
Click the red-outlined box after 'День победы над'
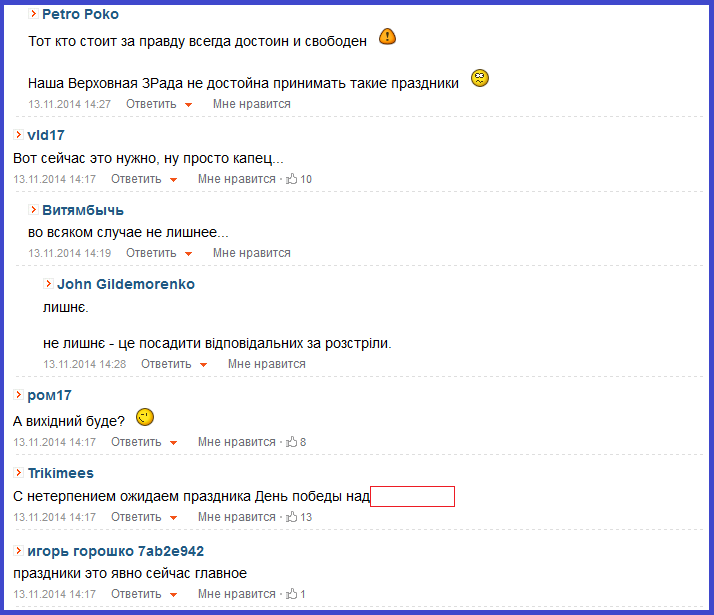pos(412,496)
